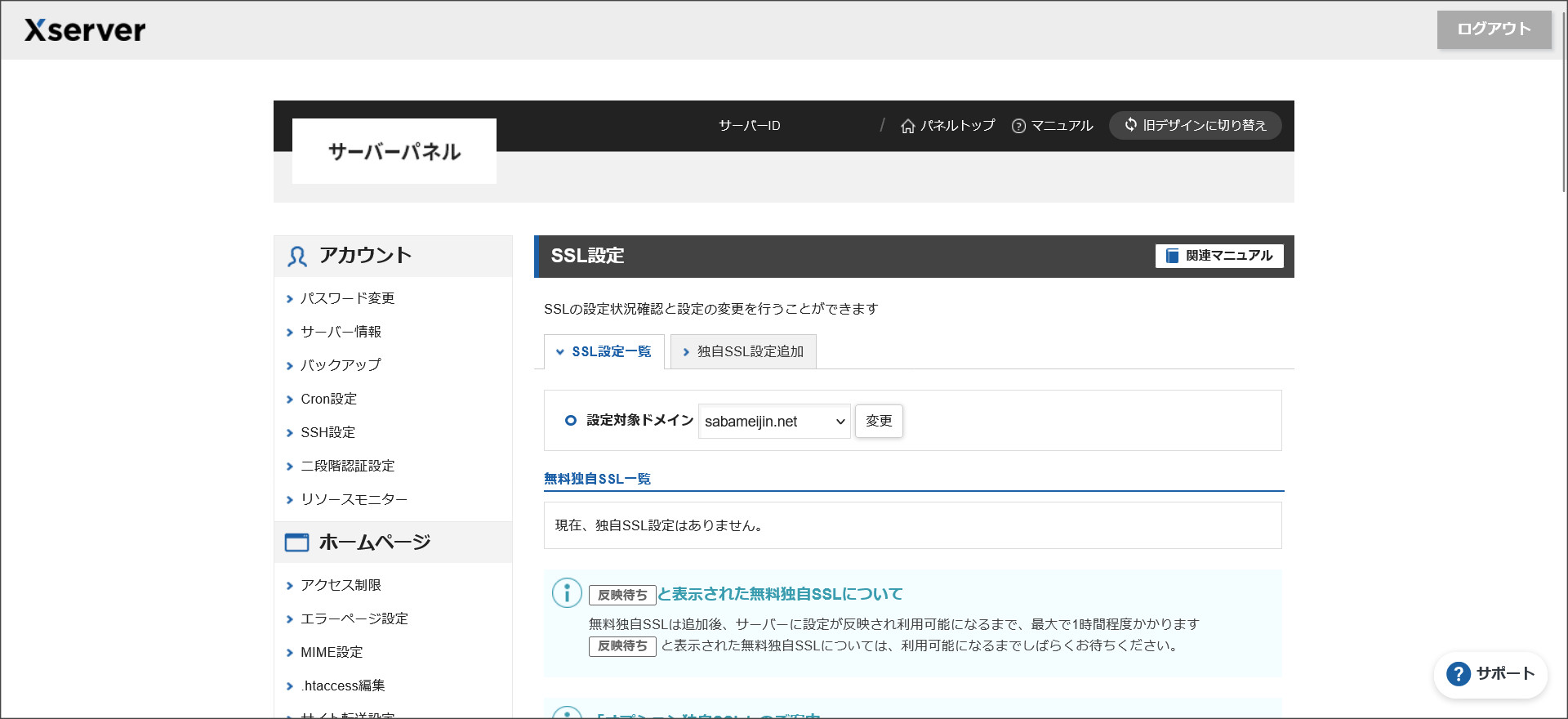
Task: Go to 二段階認証設定 page
Action: click(x=347, y=466)
